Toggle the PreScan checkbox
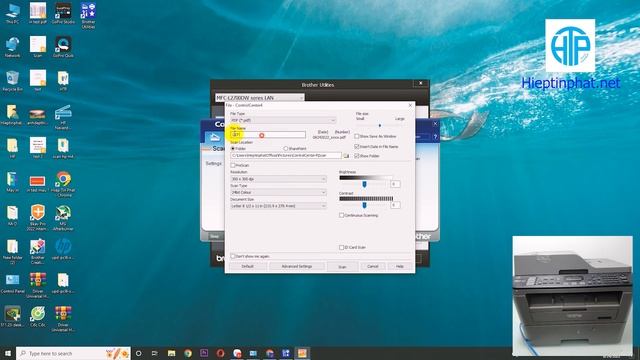 tap(233, 165)
